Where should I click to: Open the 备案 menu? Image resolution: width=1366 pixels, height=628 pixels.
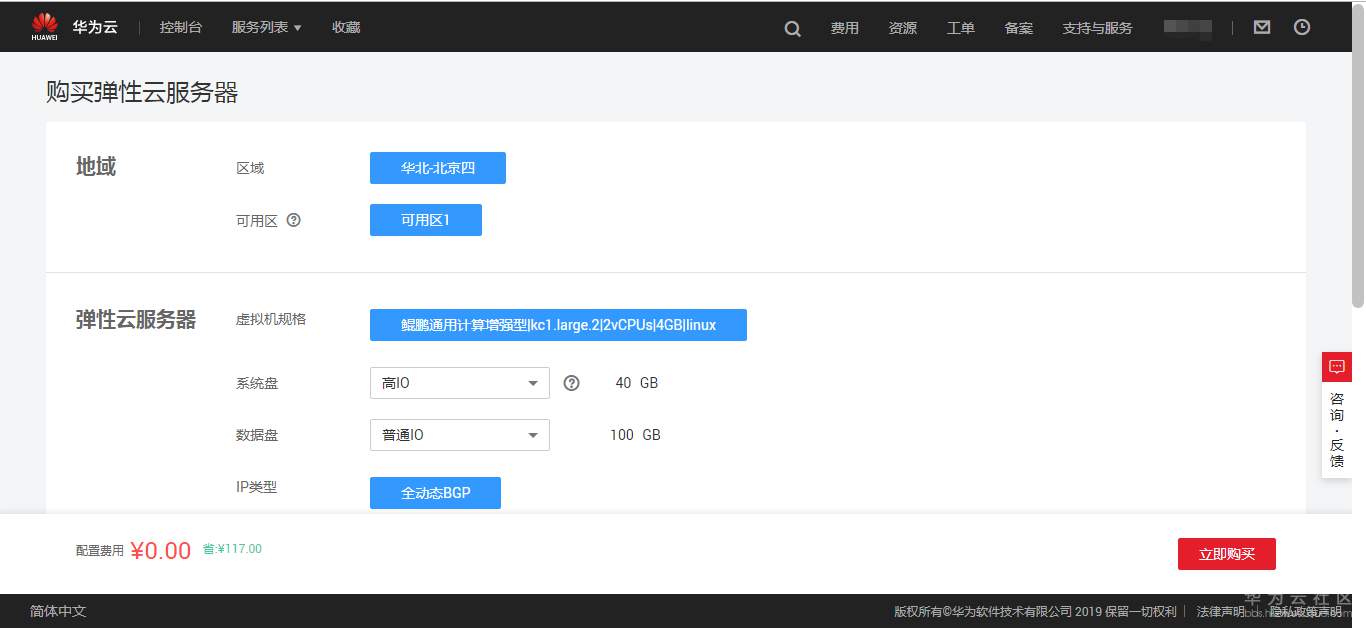pos(1018,28)
